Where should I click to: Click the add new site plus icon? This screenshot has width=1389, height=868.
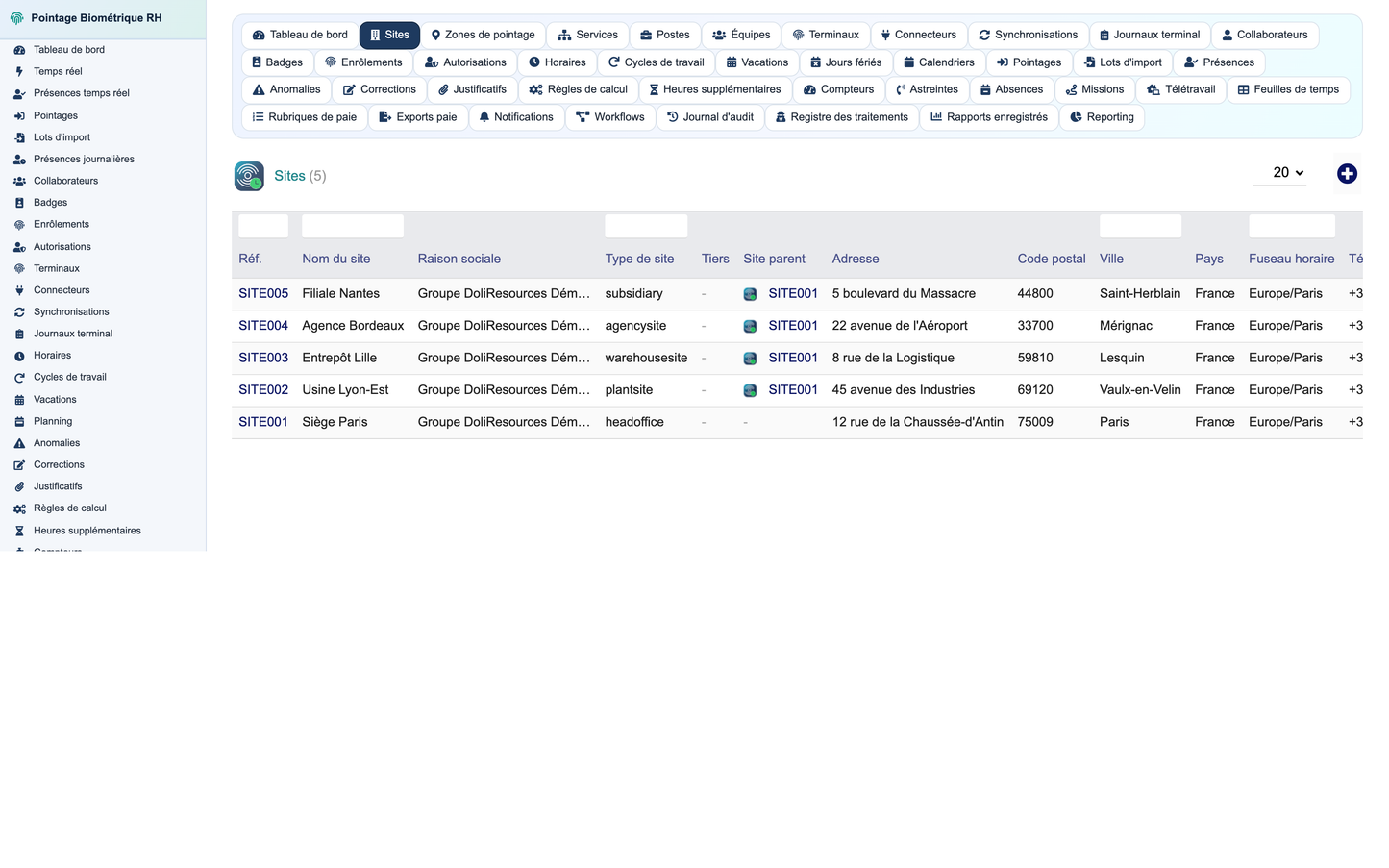[1347, 174]
